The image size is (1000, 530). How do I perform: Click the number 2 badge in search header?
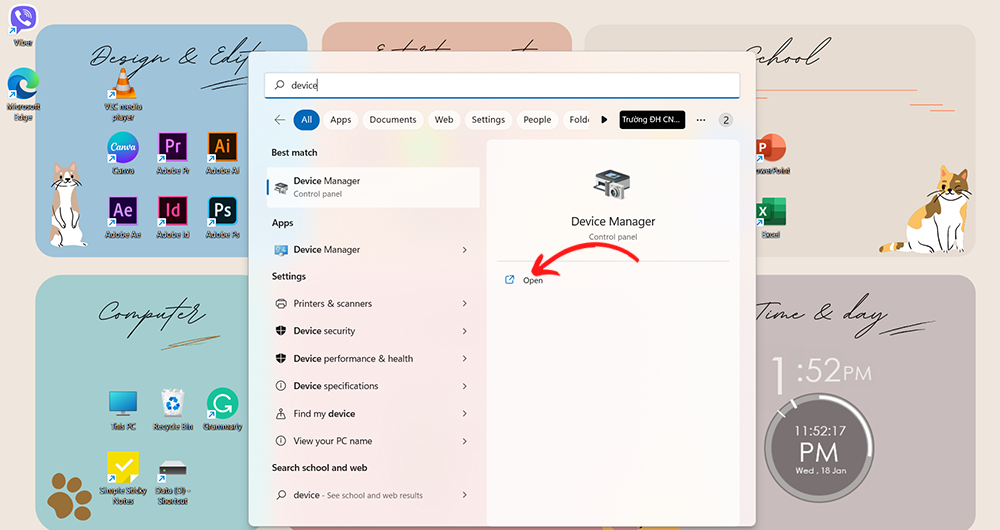point(726,120)
